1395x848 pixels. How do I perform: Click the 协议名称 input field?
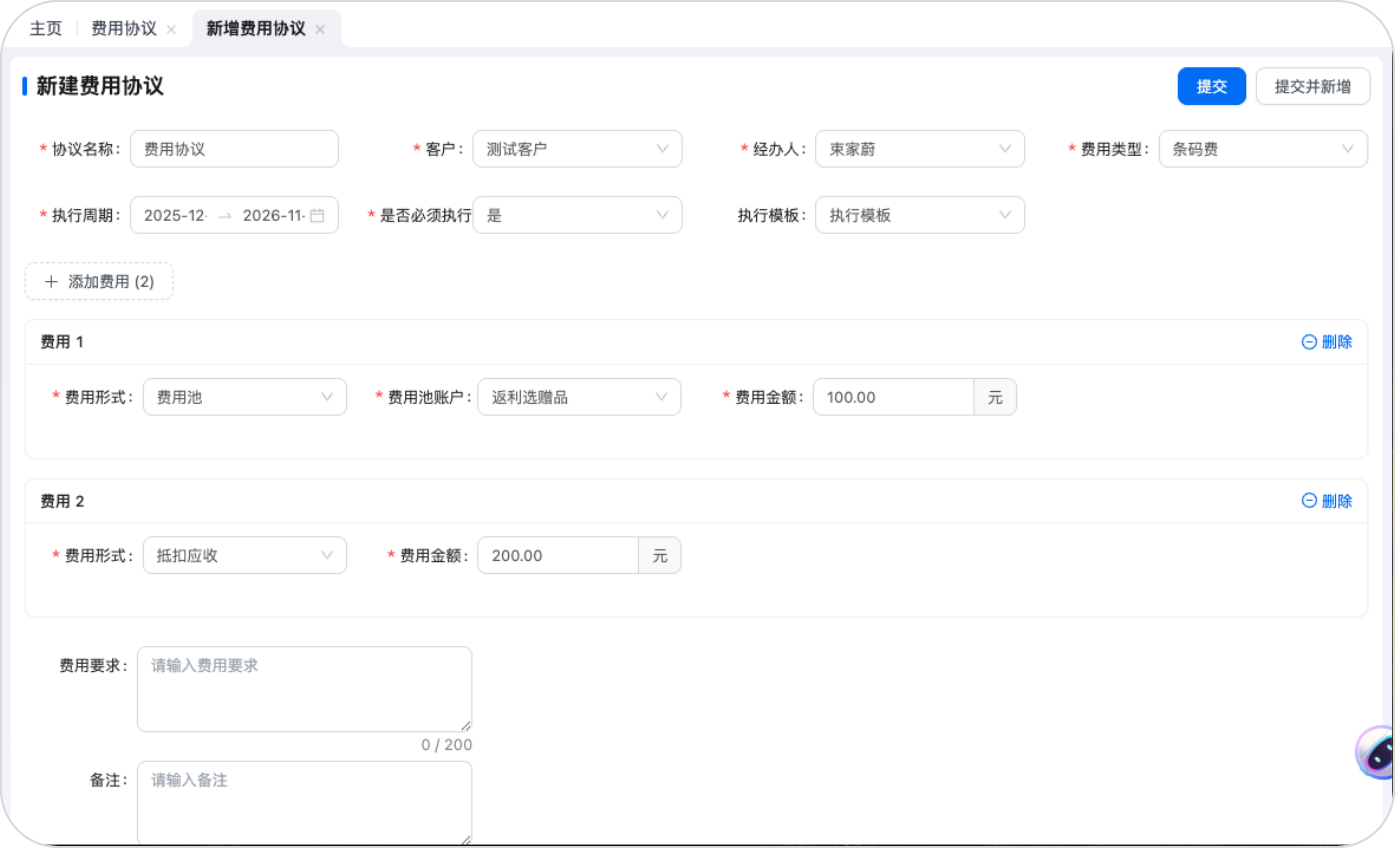[x=234, y=149]
